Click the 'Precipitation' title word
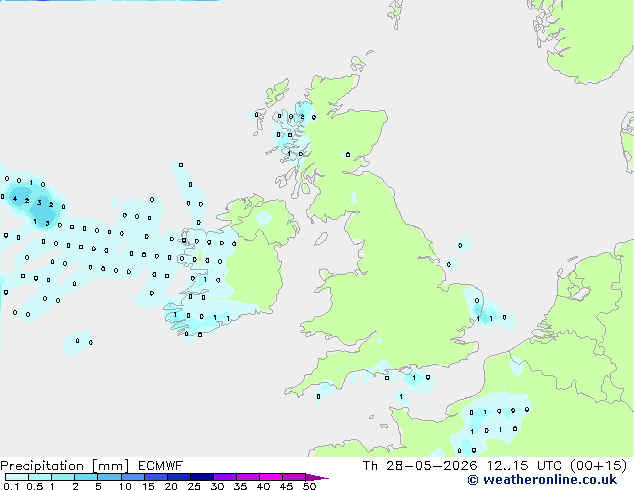This screenshot has height=490, width=634. pos(42,466)
